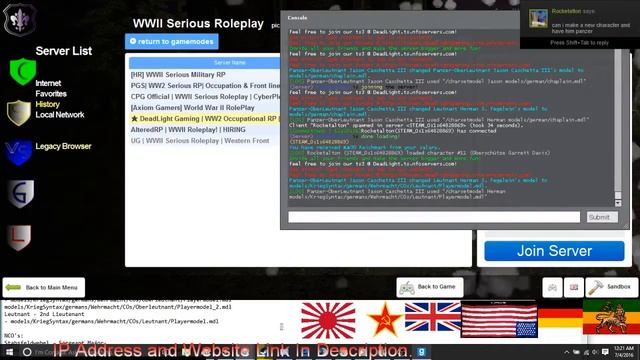This screenshot has height=360, width=640.
Task: Open the language flag selector
Action: click(x=574, y=287)
